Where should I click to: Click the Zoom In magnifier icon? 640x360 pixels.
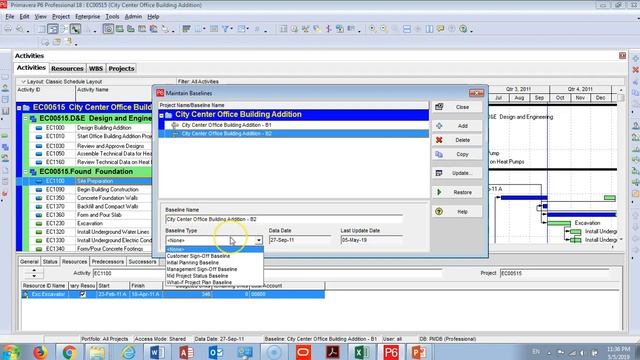[372, 29]
